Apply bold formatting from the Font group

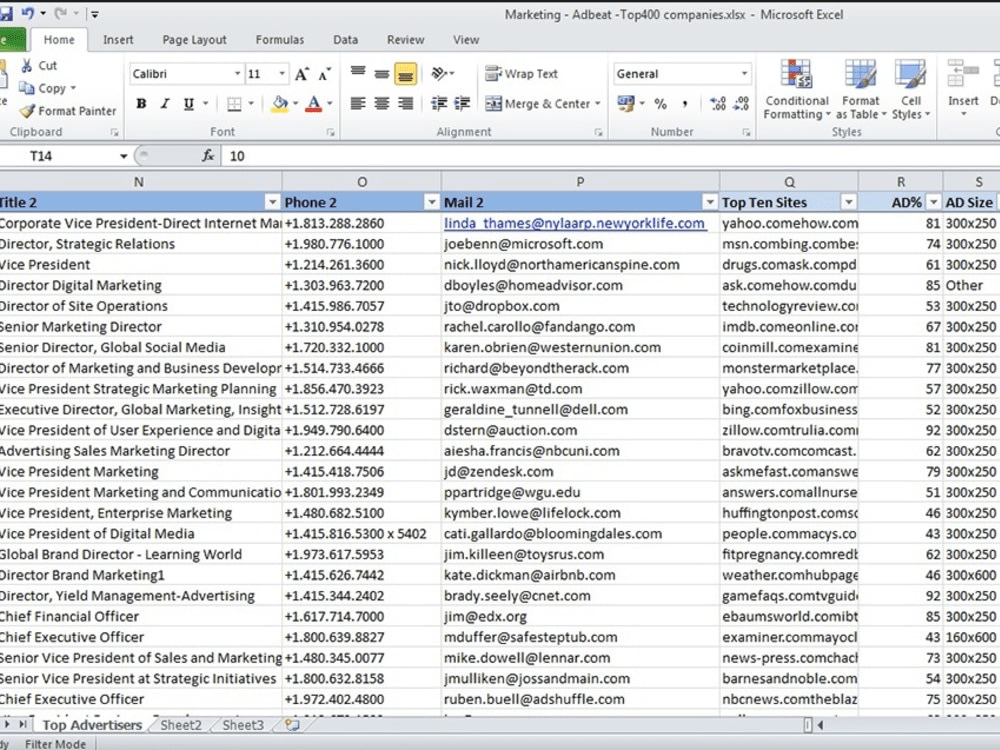point(141,104)
